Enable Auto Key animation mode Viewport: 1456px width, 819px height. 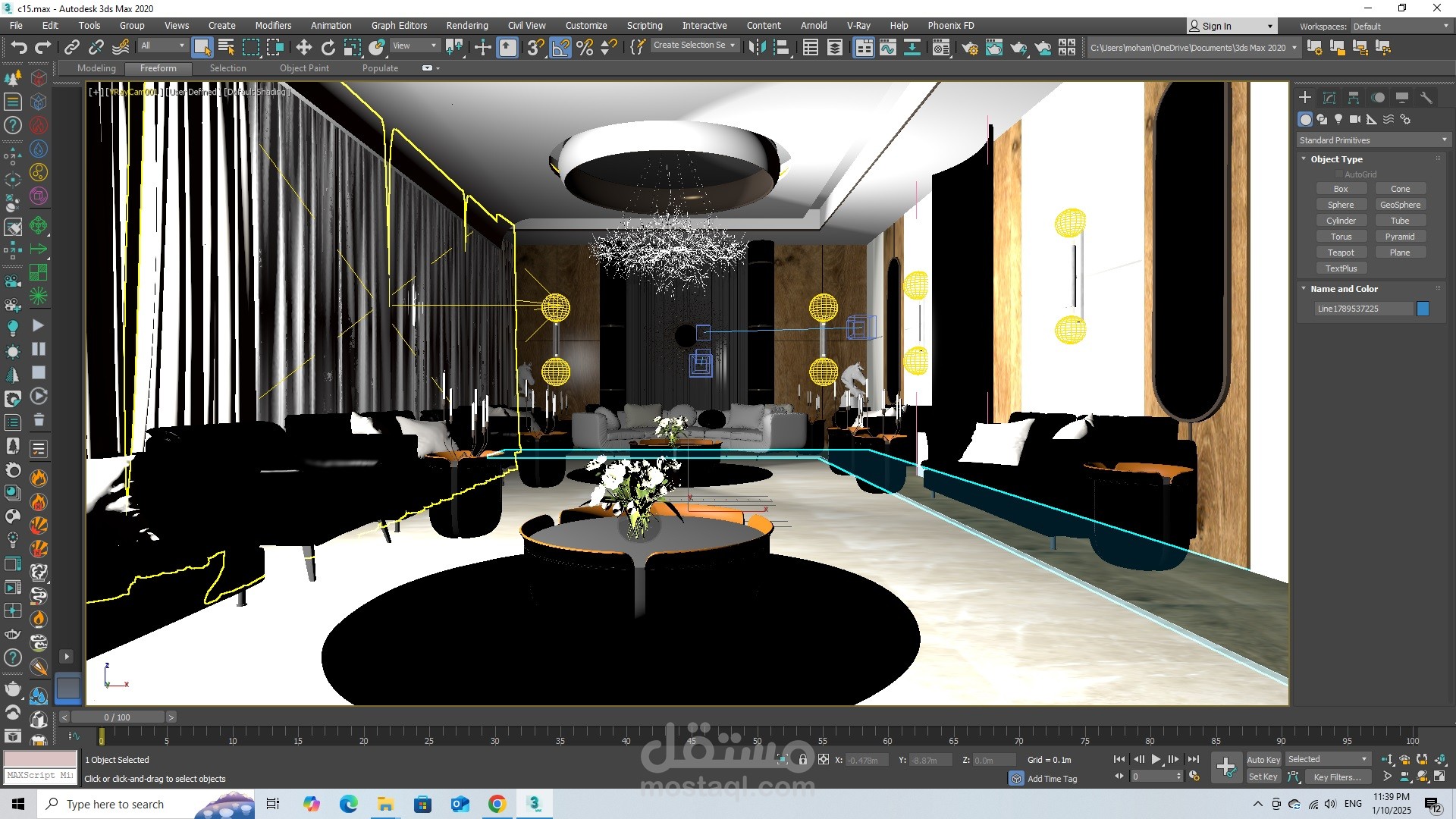point(1263,759)
